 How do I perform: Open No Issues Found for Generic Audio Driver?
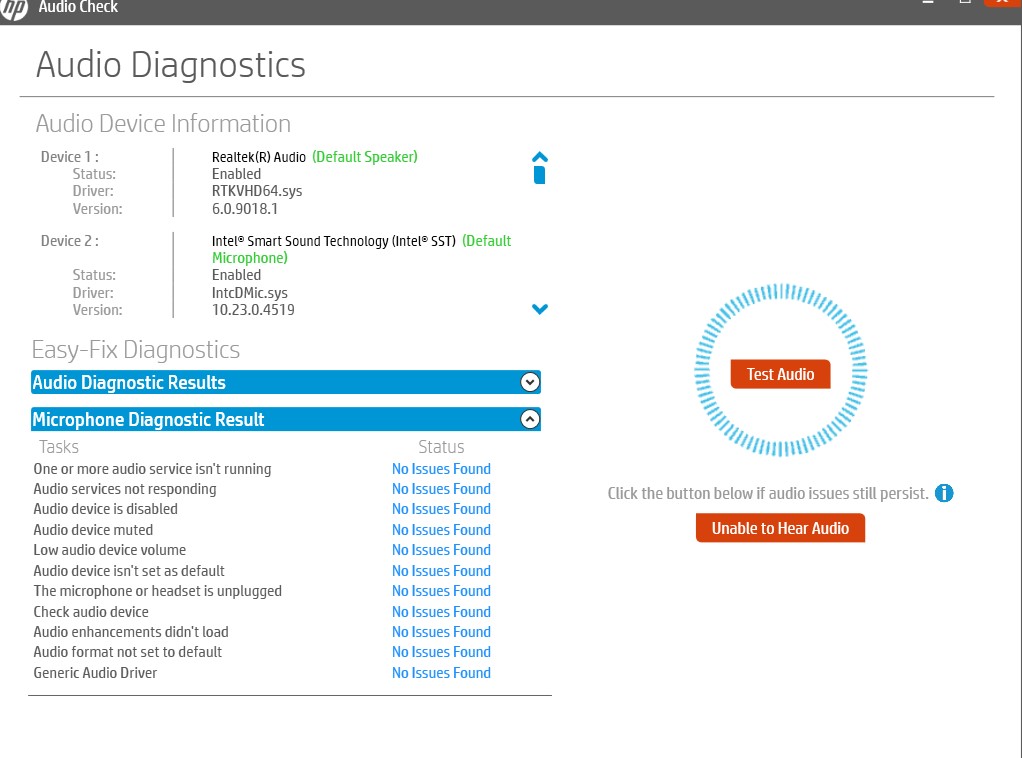point(441,672)
